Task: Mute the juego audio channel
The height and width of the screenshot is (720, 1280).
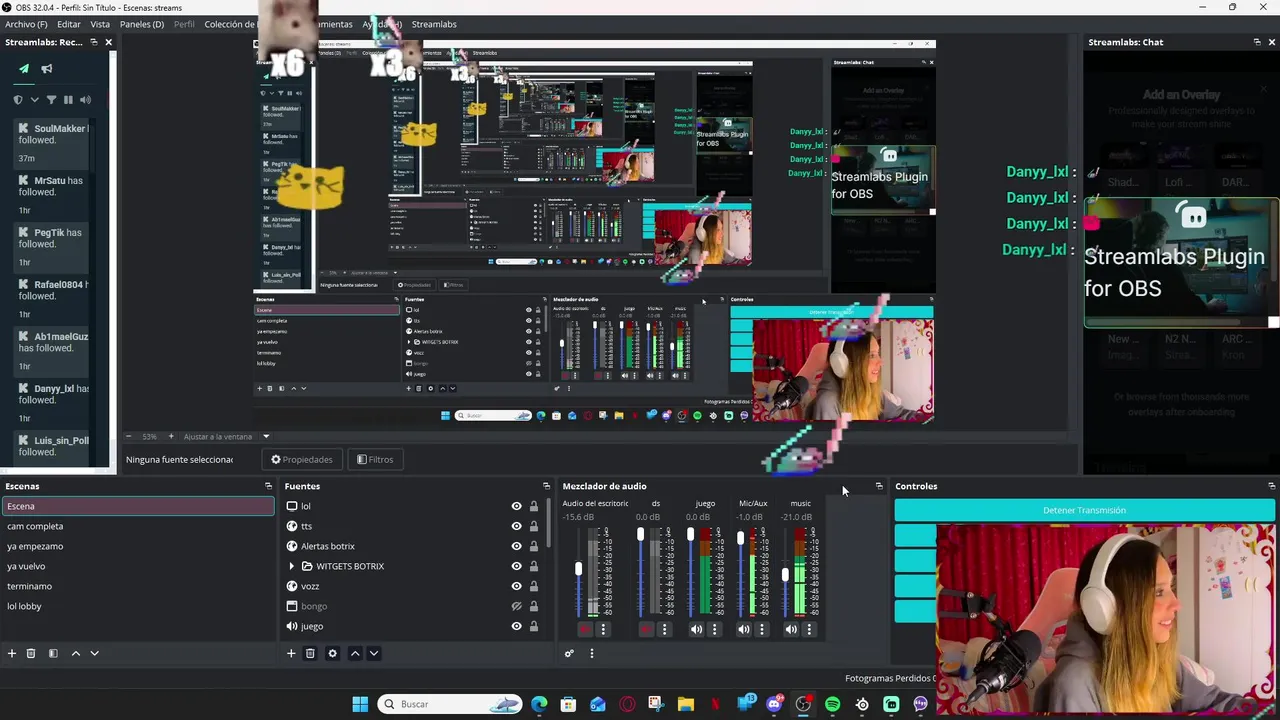Action: coord(696,629)
